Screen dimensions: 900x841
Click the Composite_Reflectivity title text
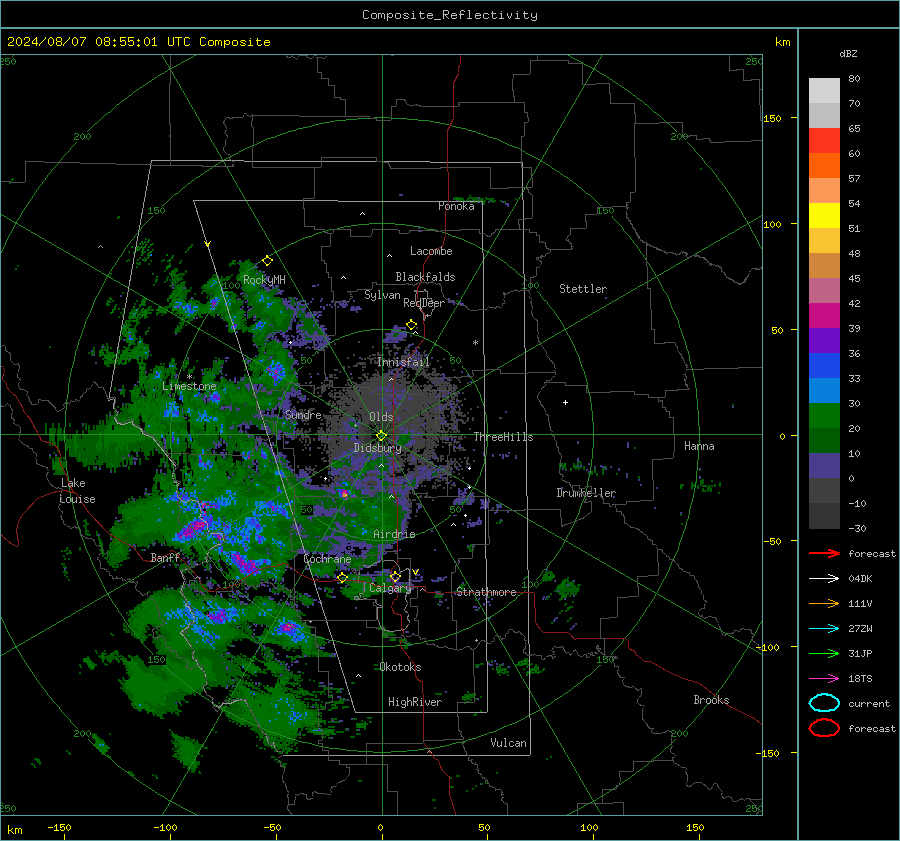tap(449, 15)
